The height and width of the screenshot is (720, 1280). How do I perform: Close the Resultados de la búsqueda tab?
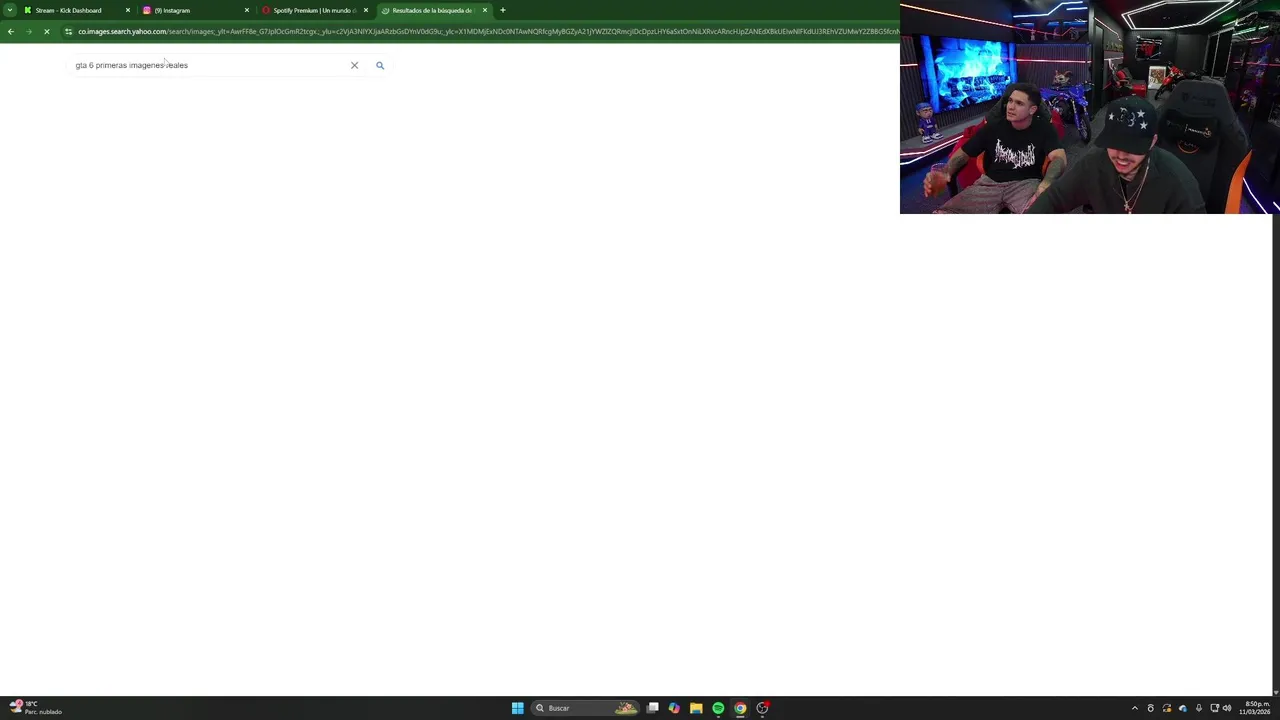[485, 10]
